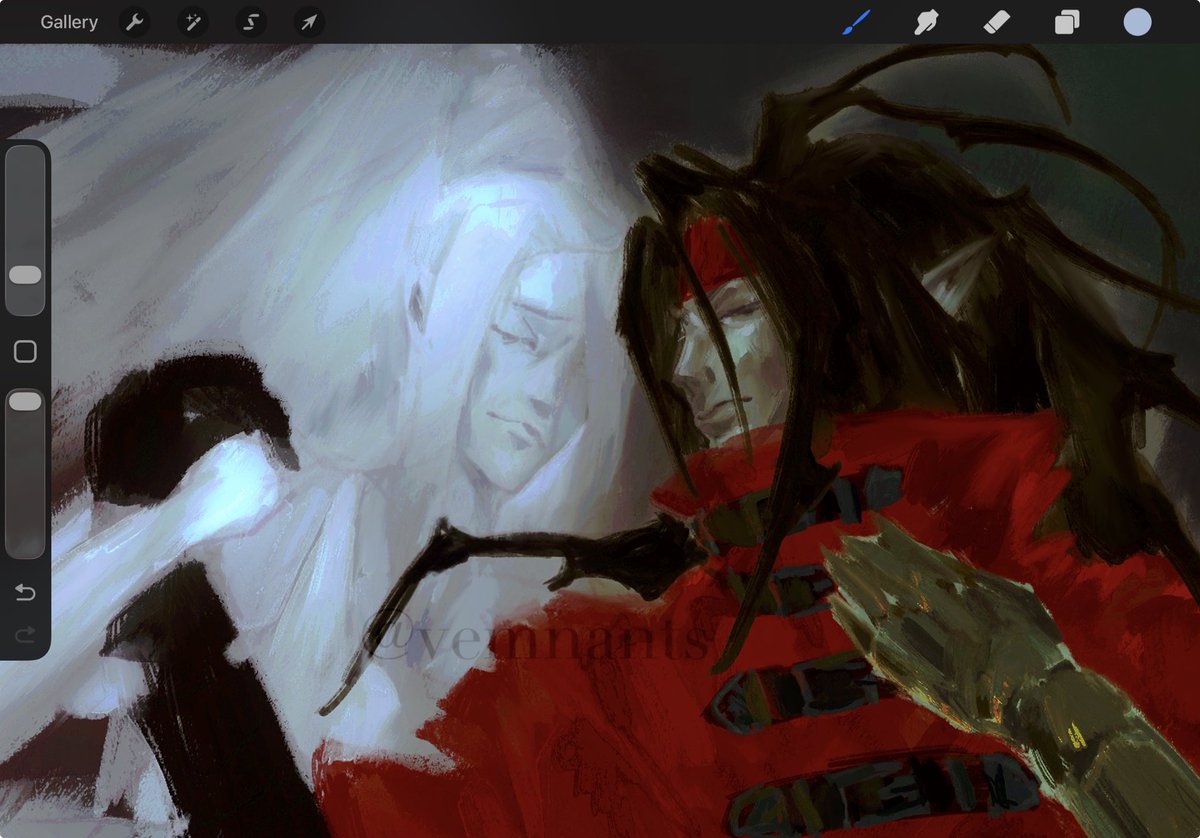This screenshot has width=1200, height=838.
Task: Tap the square Modify button on sidebar
Action: [x=25, y=351]
